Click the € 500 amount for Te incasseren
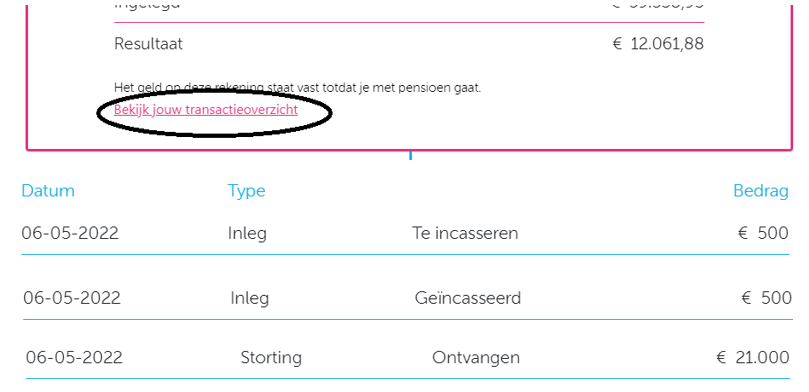Screen dimensions: 809x392 763,233
